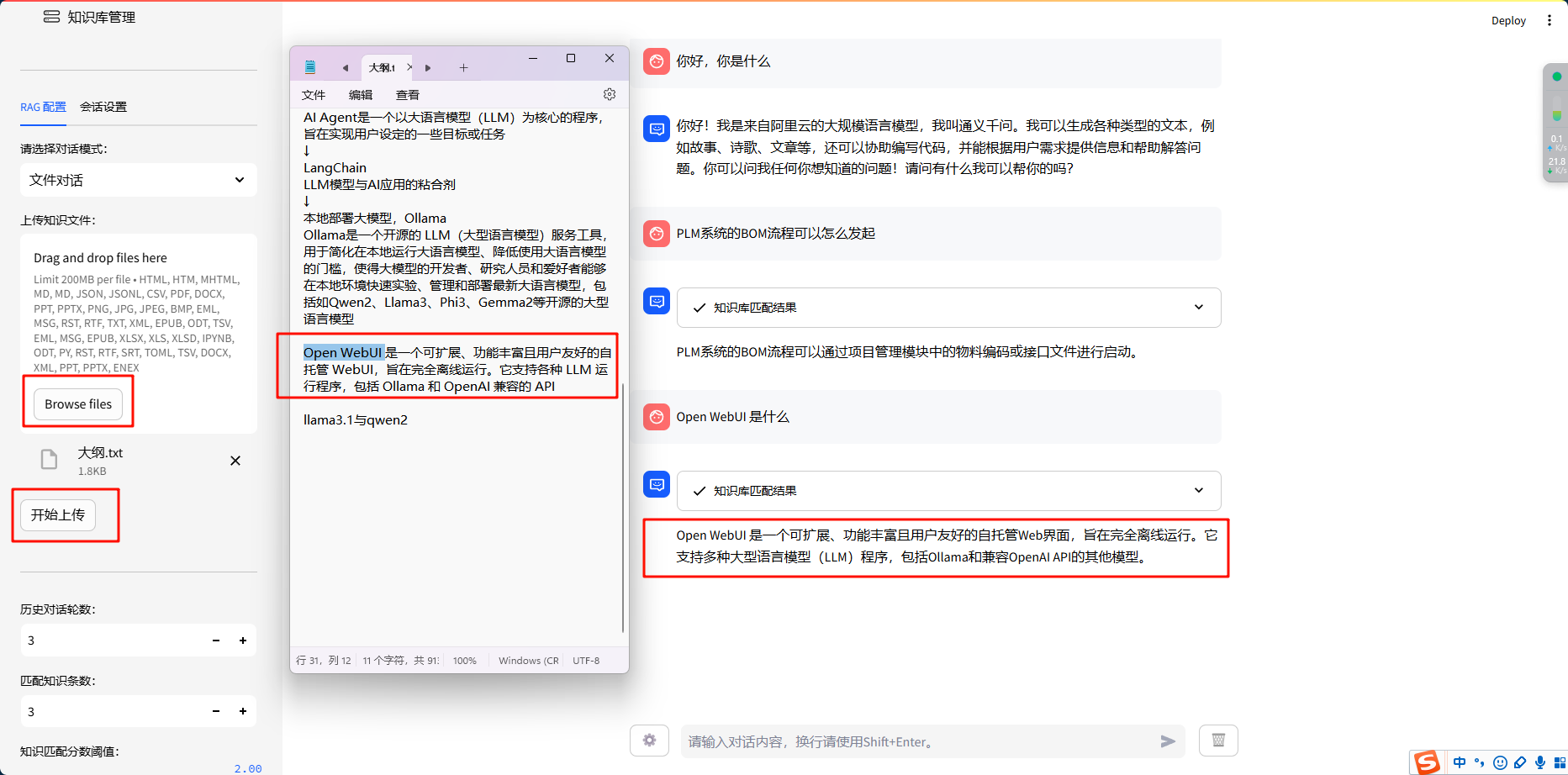Screen dimensions: 1568x775
Task: Click the network speed floating widget readout
Action: click(1556, 154)
